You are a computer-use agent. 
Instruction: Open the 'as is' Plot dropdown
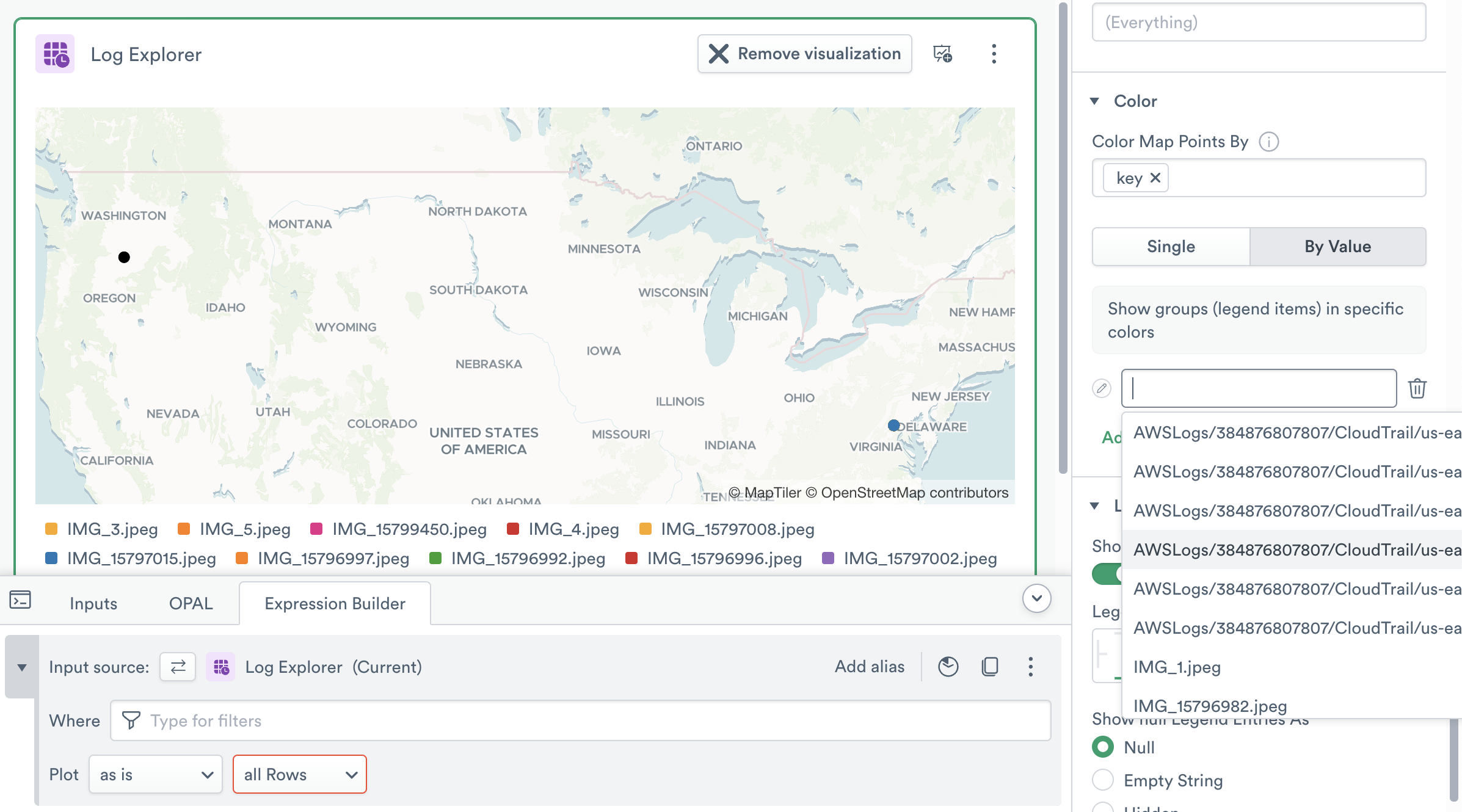pyautogui.click(x=156, y=775)
